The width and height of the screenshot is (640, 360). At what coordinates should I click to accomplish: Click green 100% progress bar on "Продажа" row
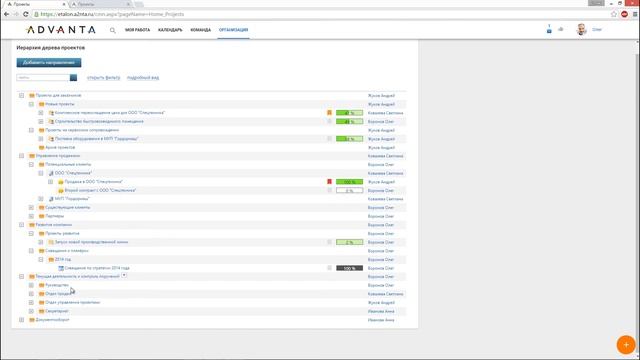(x=349, y=182)
